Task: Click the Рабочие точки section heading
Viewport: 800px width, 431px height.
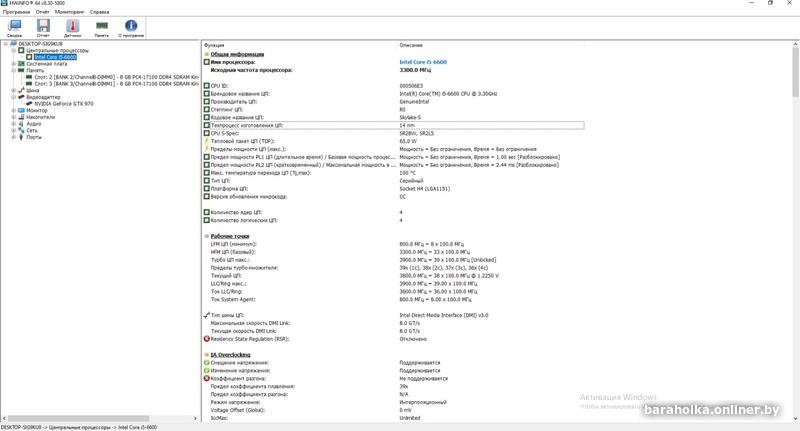Action: click(x=230, y=236)
